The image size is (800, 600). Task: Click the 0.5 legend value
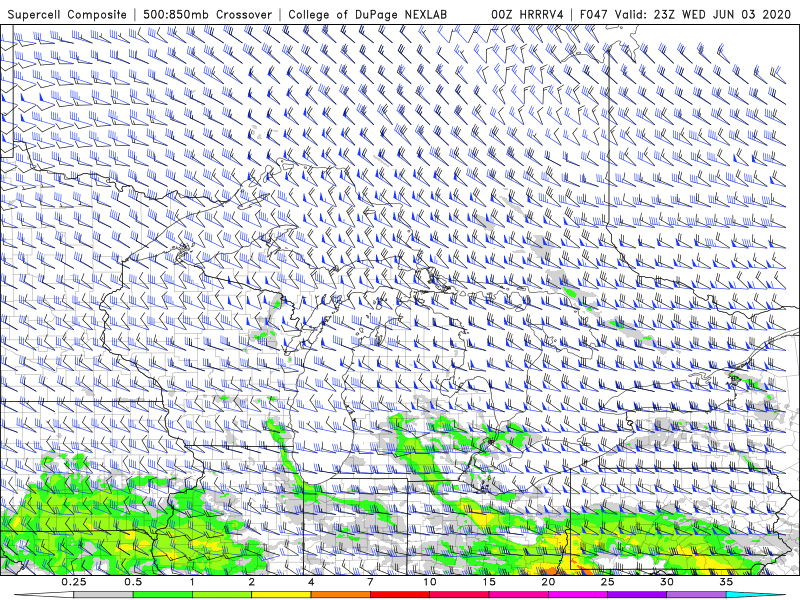coord(133,582)
